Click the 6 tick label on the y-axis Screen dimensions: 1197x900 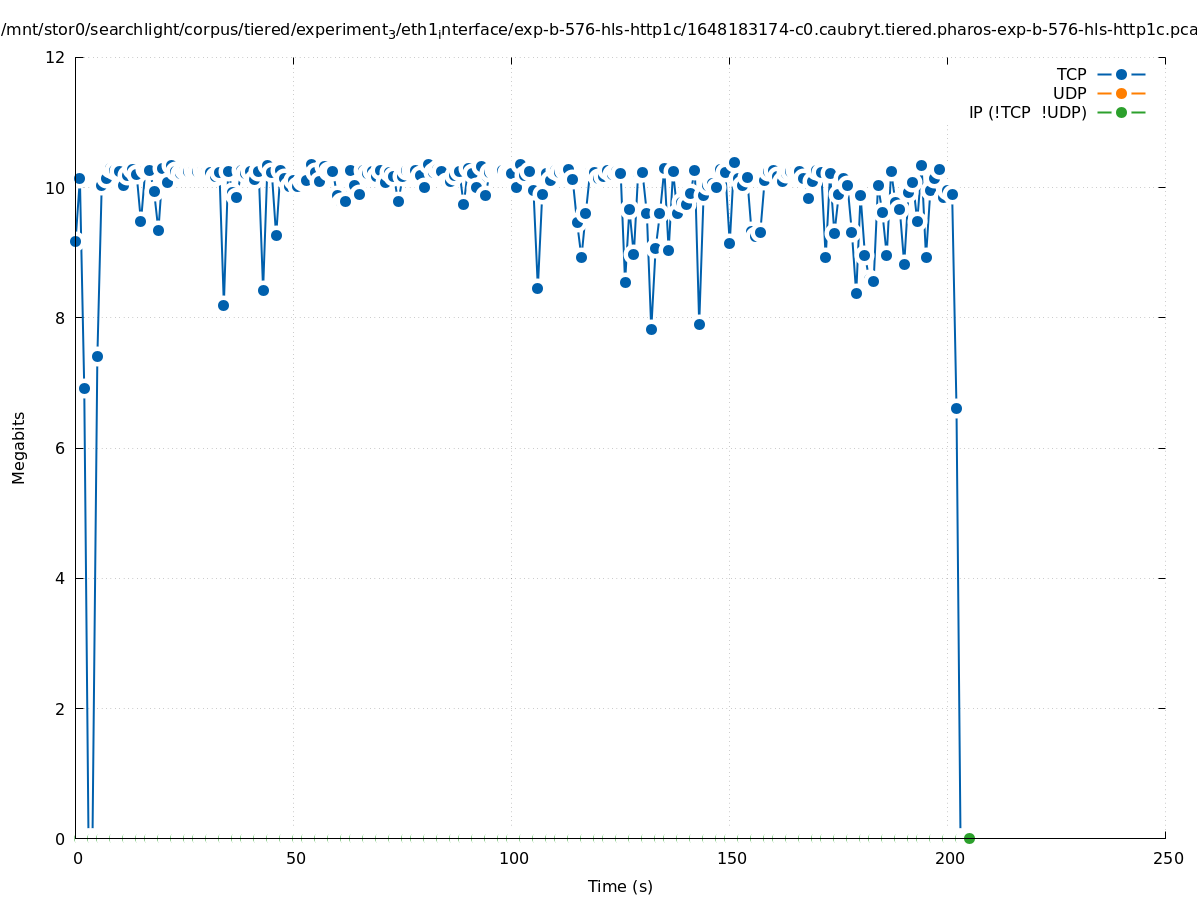coord(60,448)
